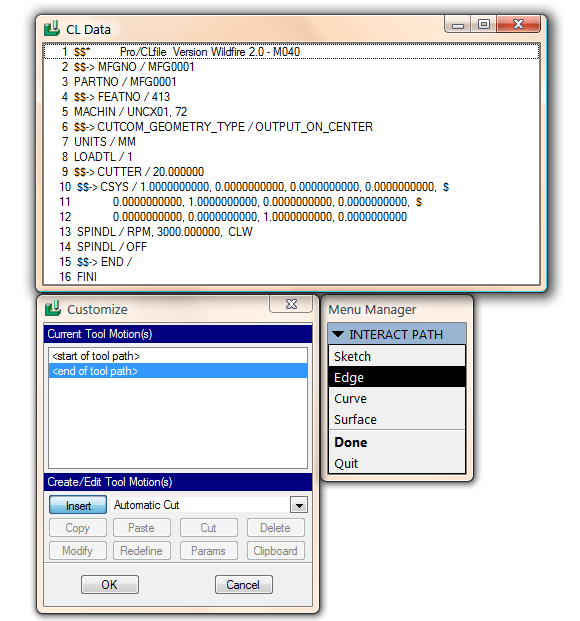Click Cancel in the Customize dialog
This screenshot has width=580, height=621.
244,584
